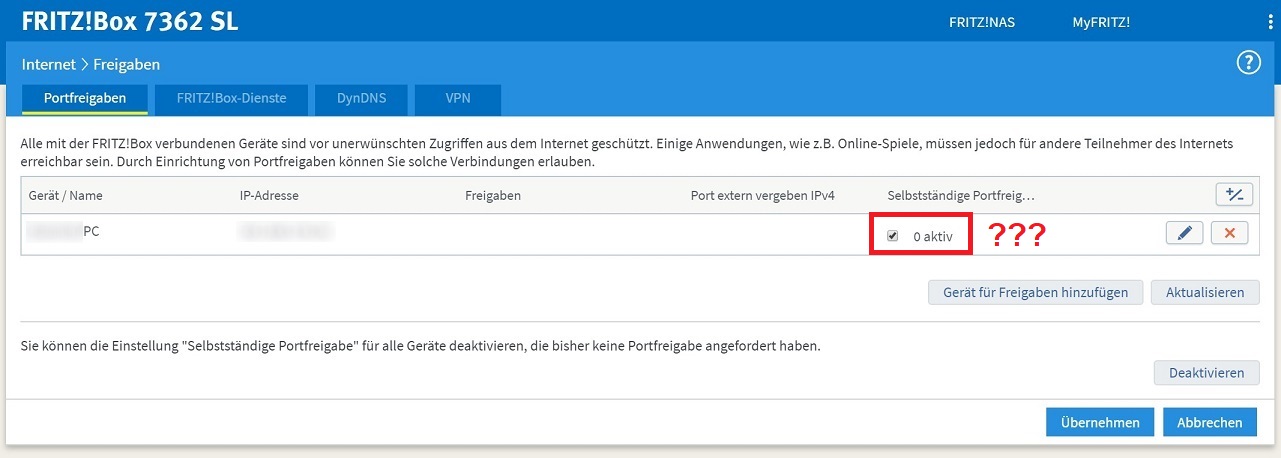The height and width of the screenshot is (458, 1281).
Task: Click the 'Gerät / Name' column header
Action: [x=65, y=195]
